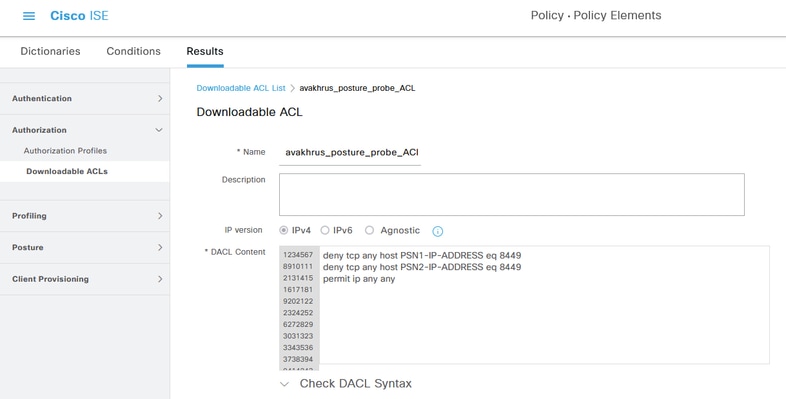Image resolution: width=786 pixels, height=399 pixels.
Task: Click the Name input field
Action: coord(350,152)
